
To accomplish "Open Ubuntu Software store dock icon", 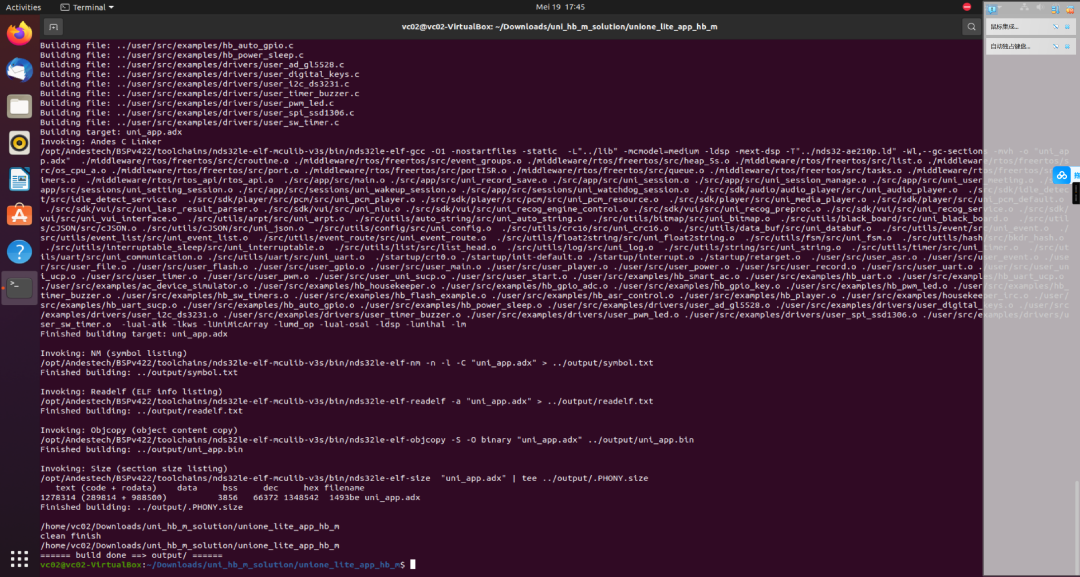I will point(19,215).
